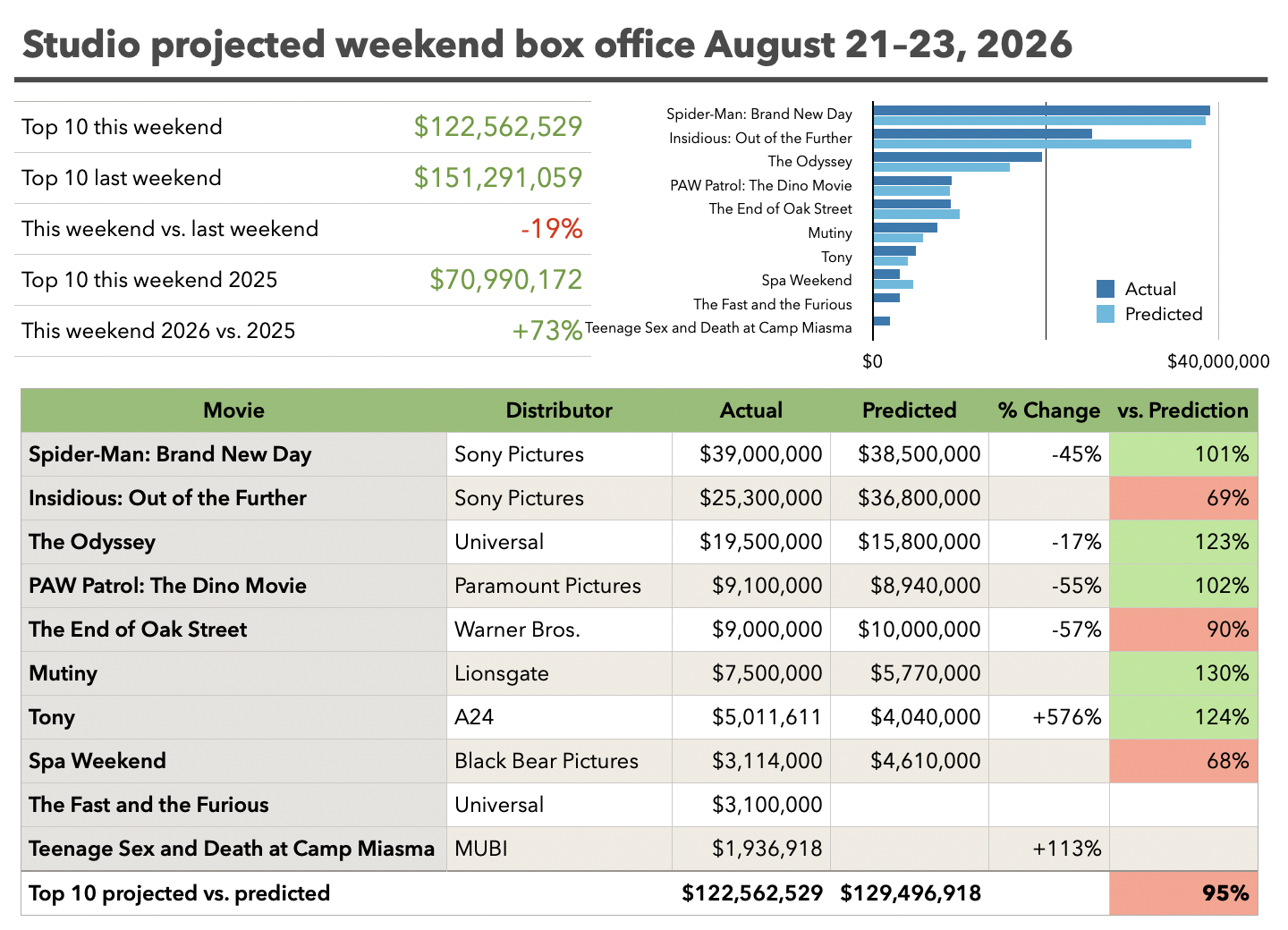Click the dark blue Actual legend swatch
This screenshot has width=1288, height=930.
pyautogui.click(x=1106, y=289)
